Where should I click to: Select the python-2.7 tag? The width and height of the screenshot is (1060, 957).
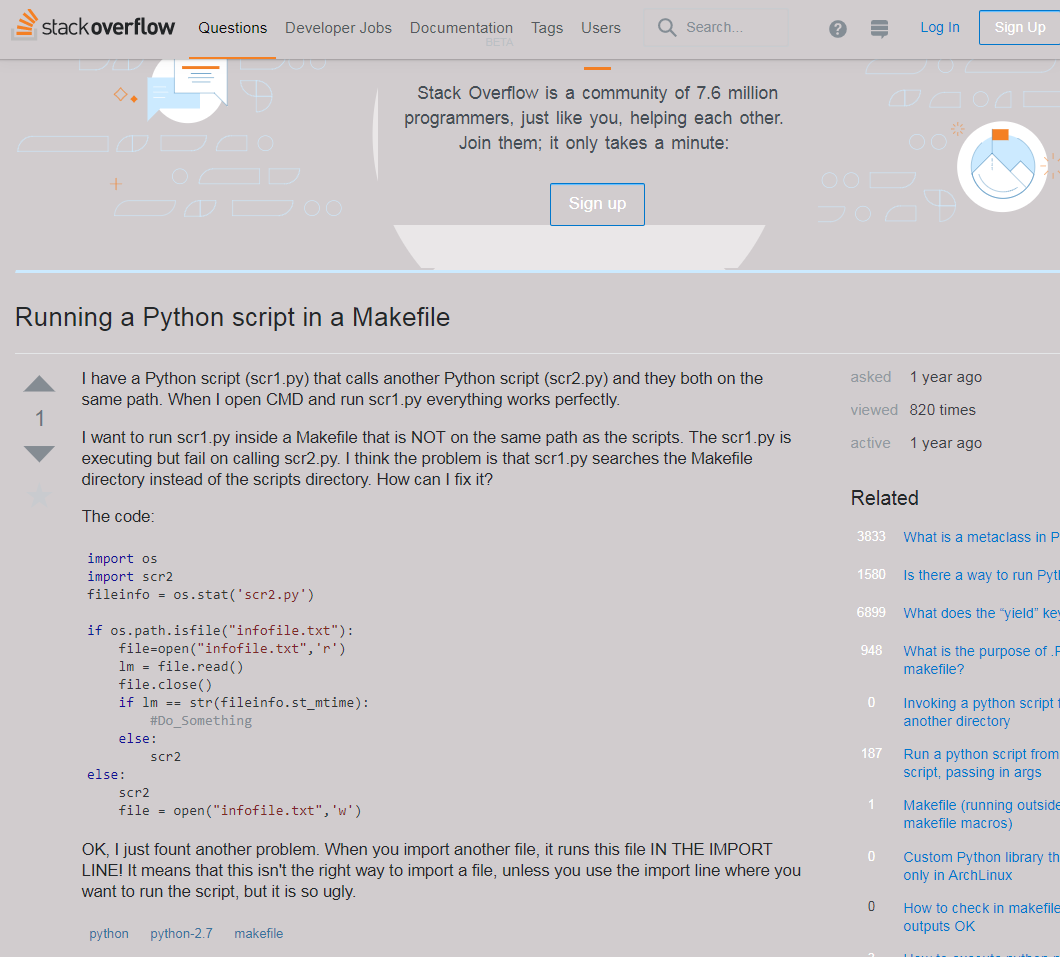click(x=181, y=933)
